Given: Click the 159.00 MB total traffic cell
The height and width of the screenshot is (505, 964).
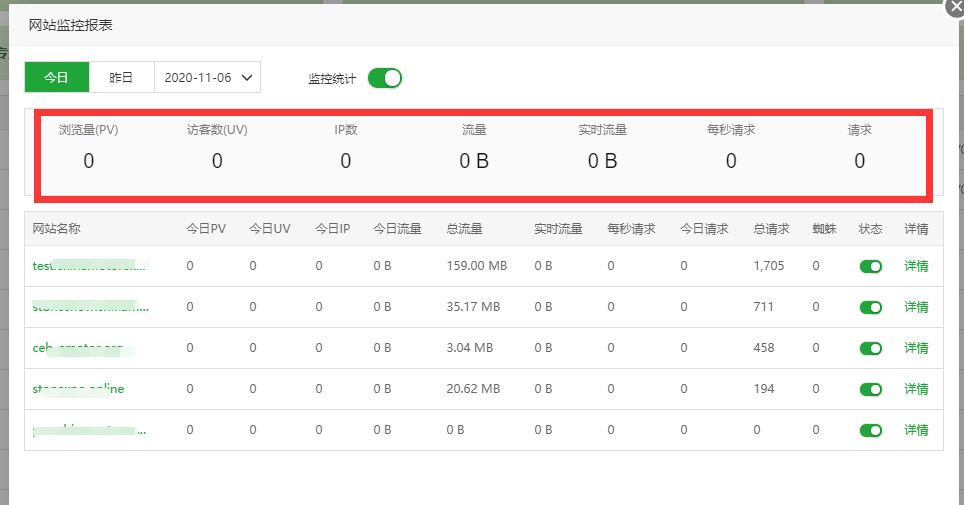Looking at the screenshot, I should pyautogui.click(x=476, y=266).
